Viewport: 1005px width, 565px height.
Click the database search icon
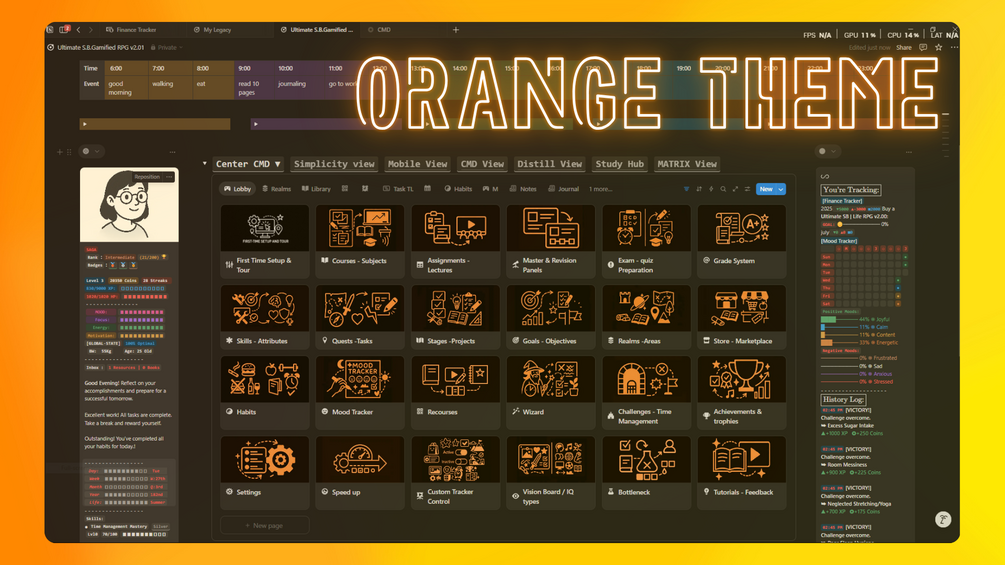click(723, 189)
